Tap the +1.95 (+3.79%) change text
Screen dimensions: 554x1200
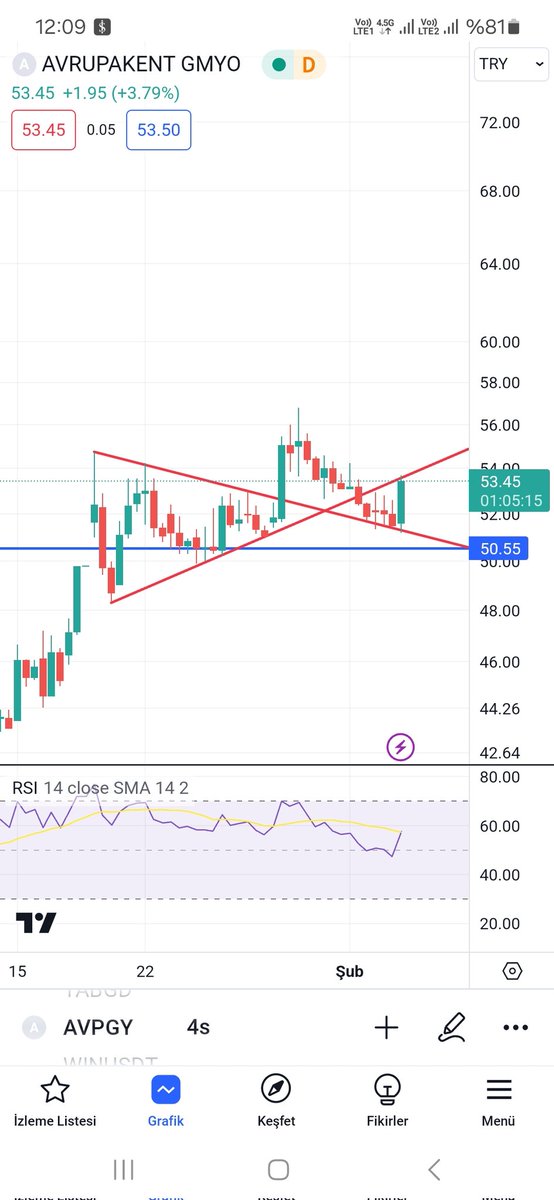tap(121, 93)
